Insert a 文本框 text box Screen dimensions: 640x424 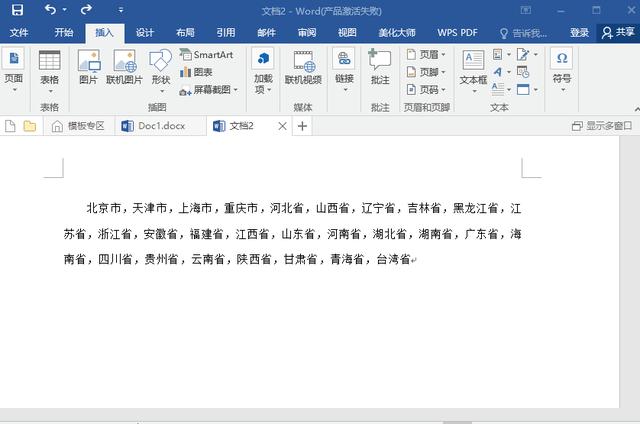(473, 71)
